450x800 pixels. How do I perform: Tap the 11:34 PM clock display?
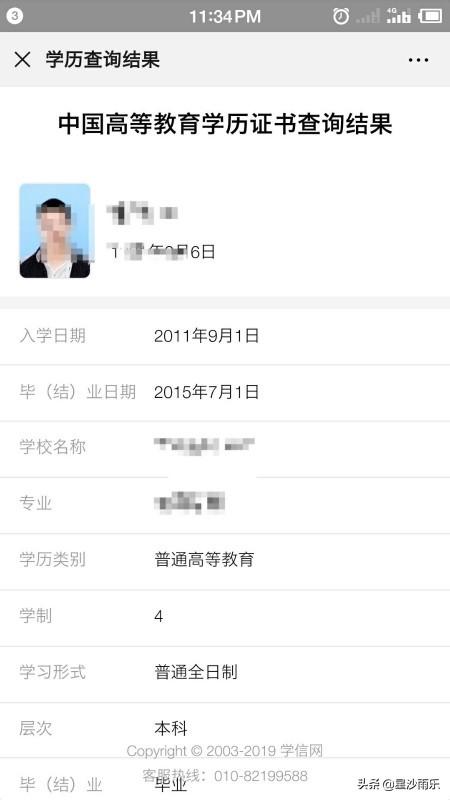click(x=225, y=16)
